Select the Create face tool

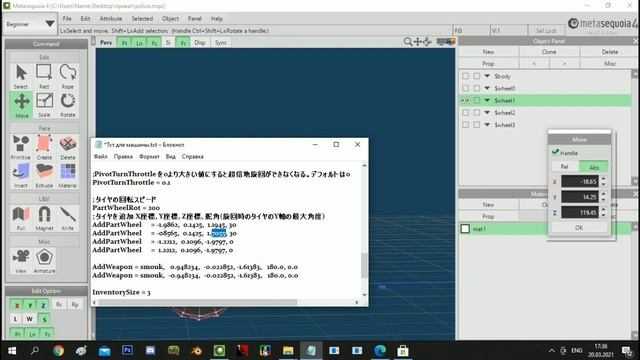[44, 147]
